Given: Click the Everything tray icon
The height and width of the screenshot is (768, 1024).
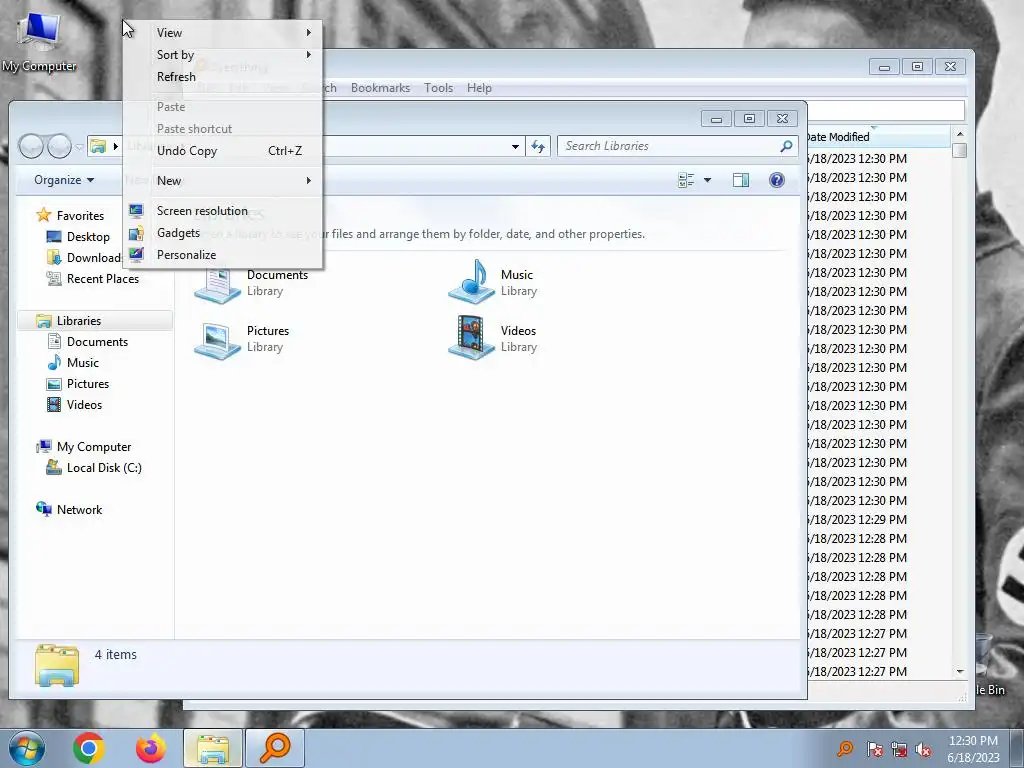Looking at the screenshot, I should pyautogui.click(x=845, y=749).
